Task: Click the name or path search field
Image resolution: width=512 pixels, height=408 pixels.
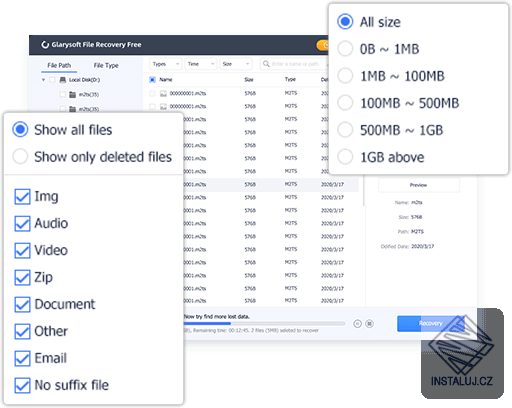Action: pyautogui.click(x=293, y=64)
